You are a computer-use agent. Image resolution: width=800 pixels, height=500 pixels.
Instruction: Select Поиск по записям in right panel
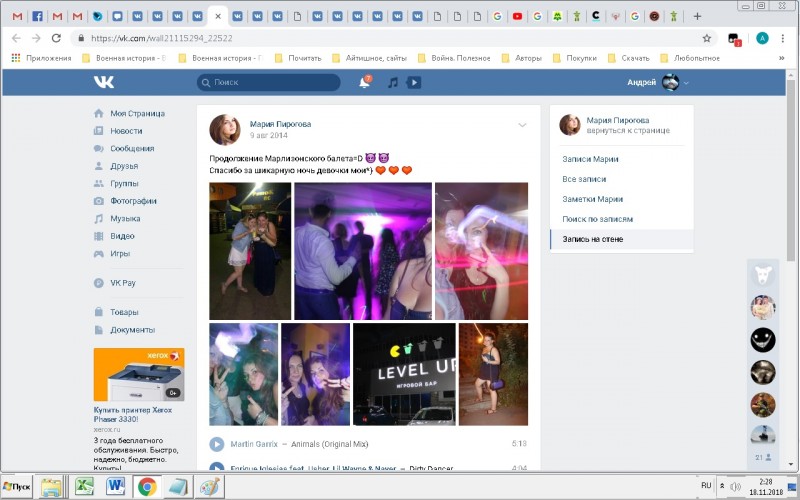click(597, 219)
